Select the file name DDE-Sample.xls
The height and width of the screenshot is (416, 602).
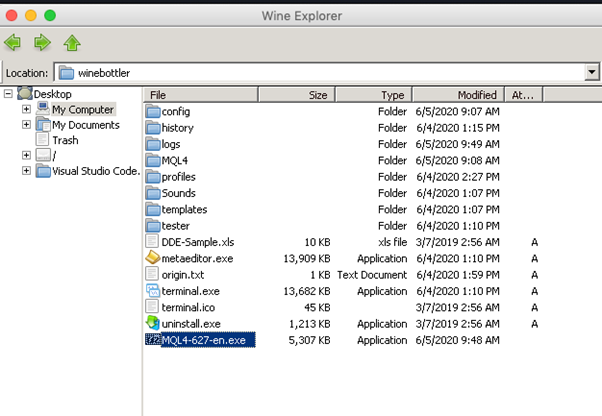tap(198, 242)
